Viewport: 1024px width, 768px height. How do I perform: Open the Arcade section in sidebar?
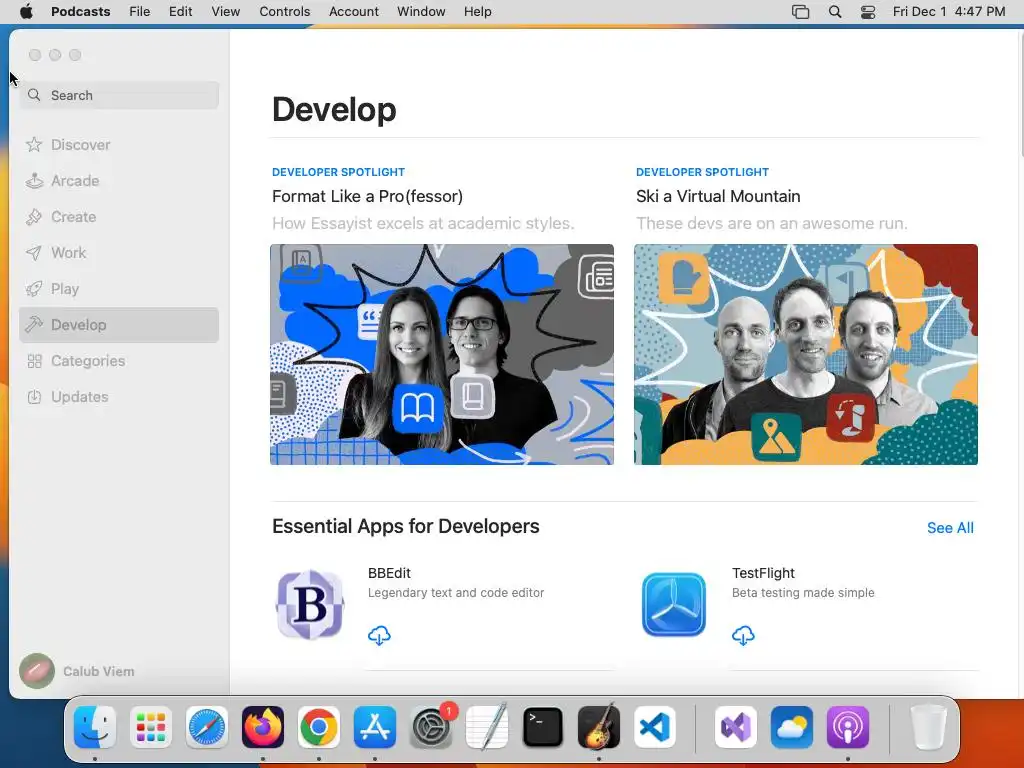(x=119, y=180)
